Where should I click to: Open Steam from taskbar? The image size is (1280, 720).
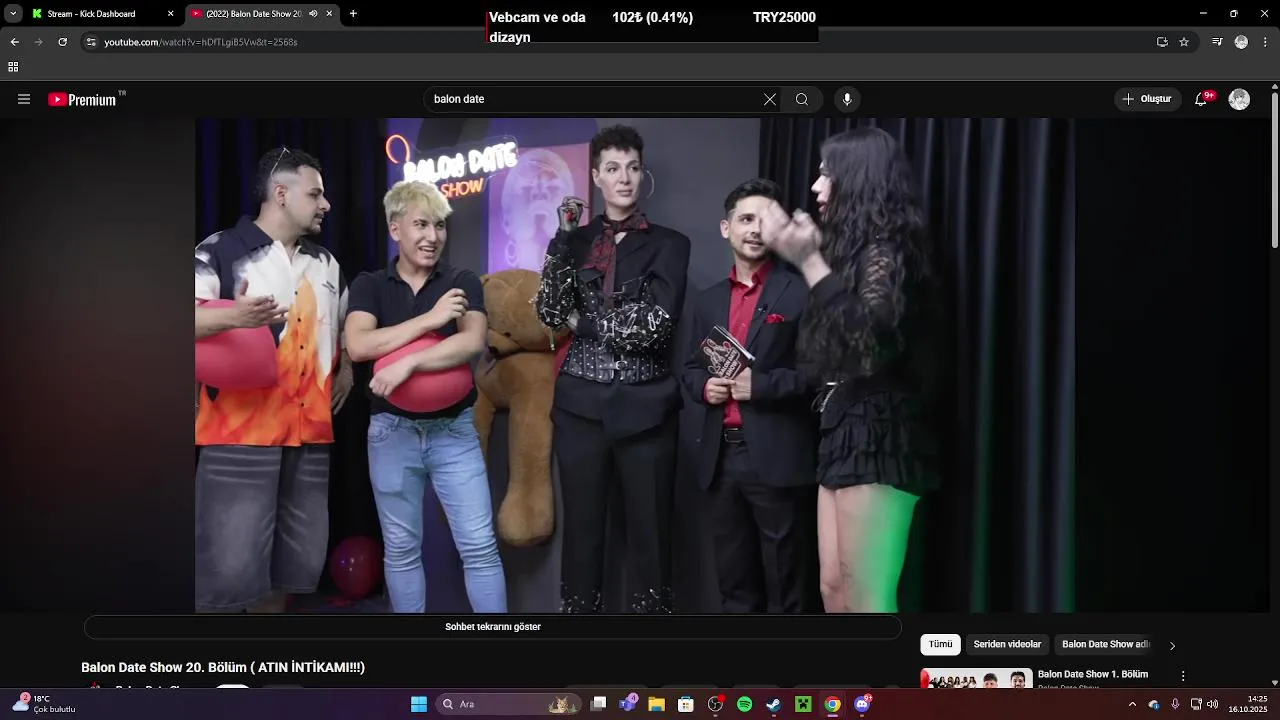773,704
